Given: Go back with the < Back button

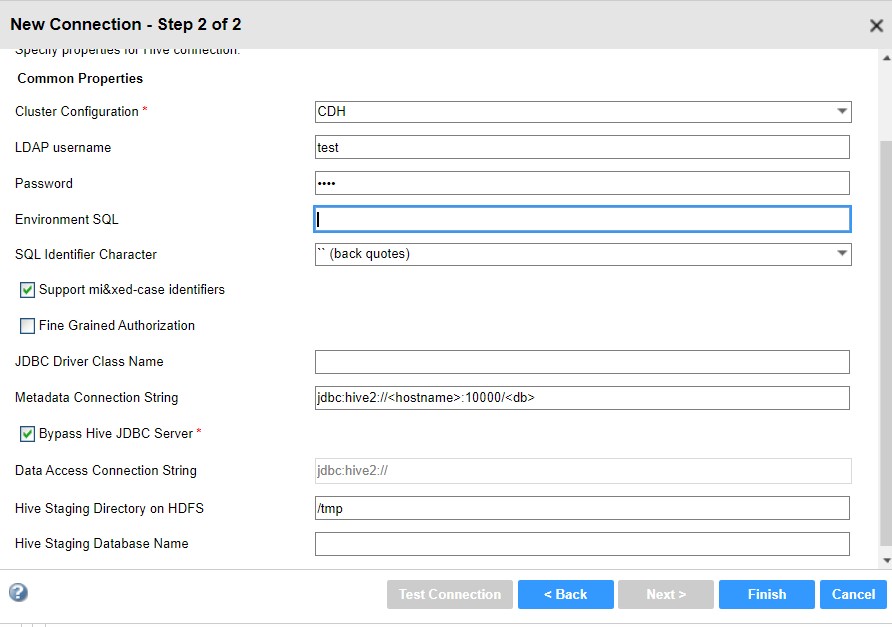Looking at the screenshot, I should [x=565, y=595].
